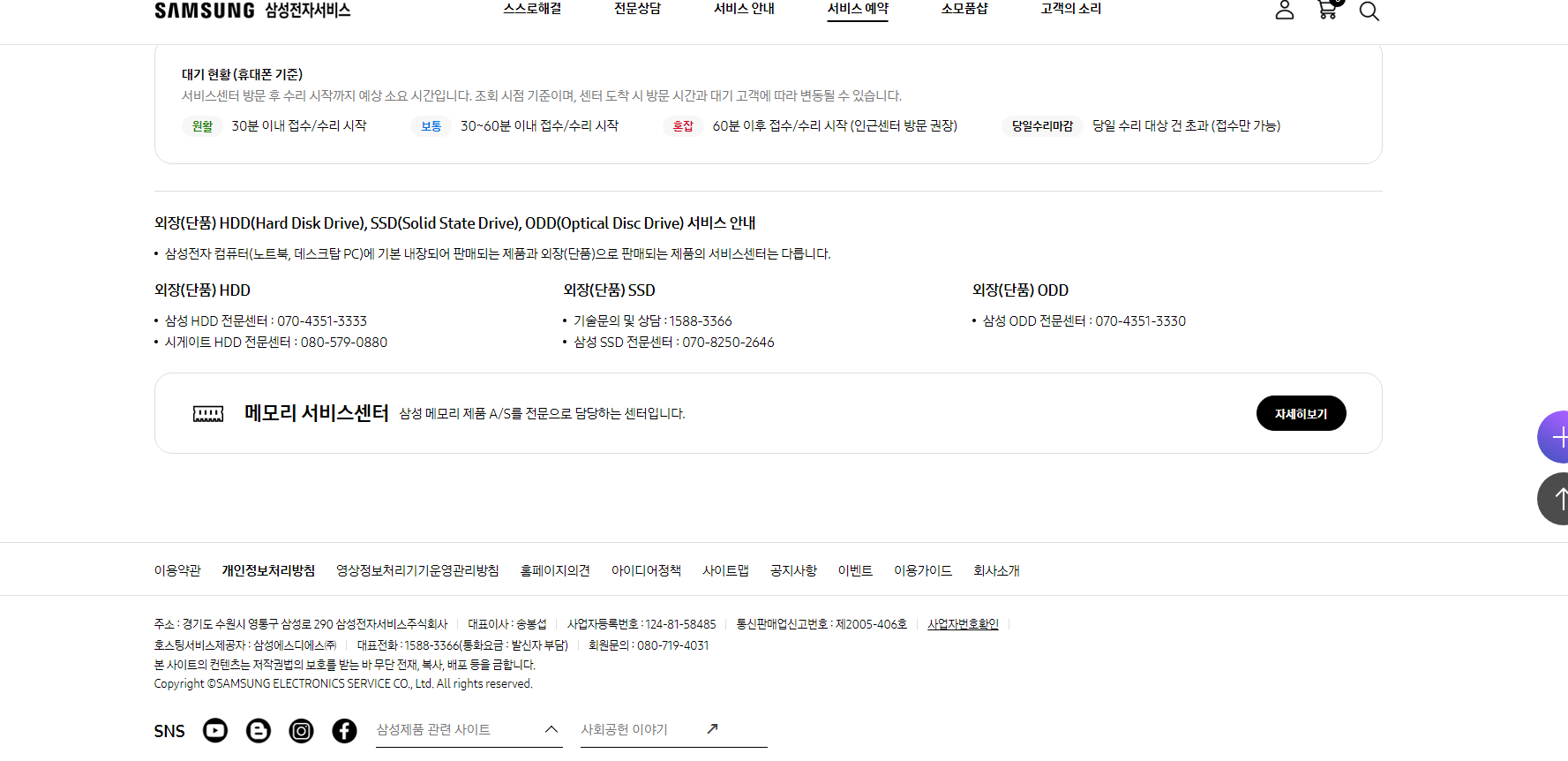Click 기술문의 및 상담 1588-3366 line
Viewport: 1568px width, 761px height.
tap(653, 321)
